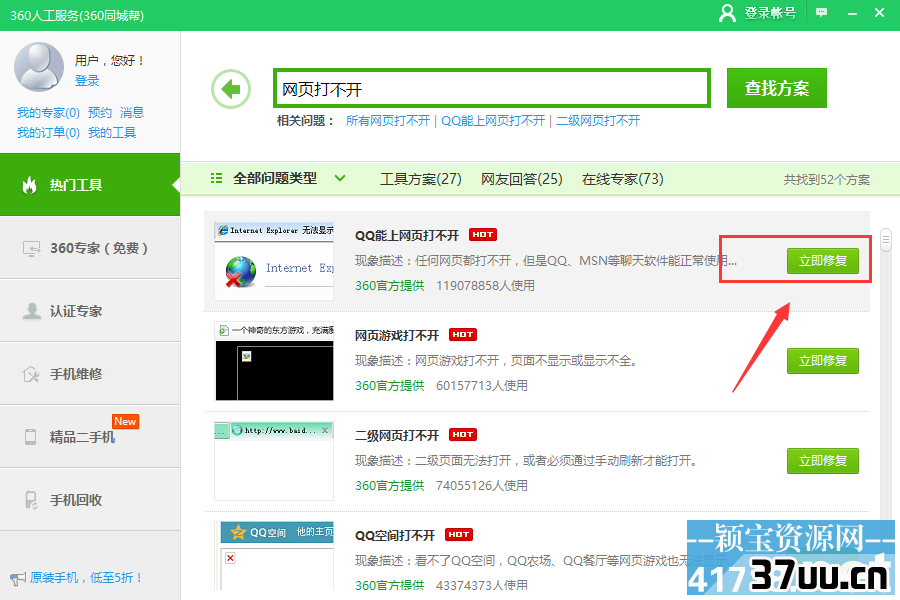Click the list icon beside 全部问题类型

tap(216, 179)
